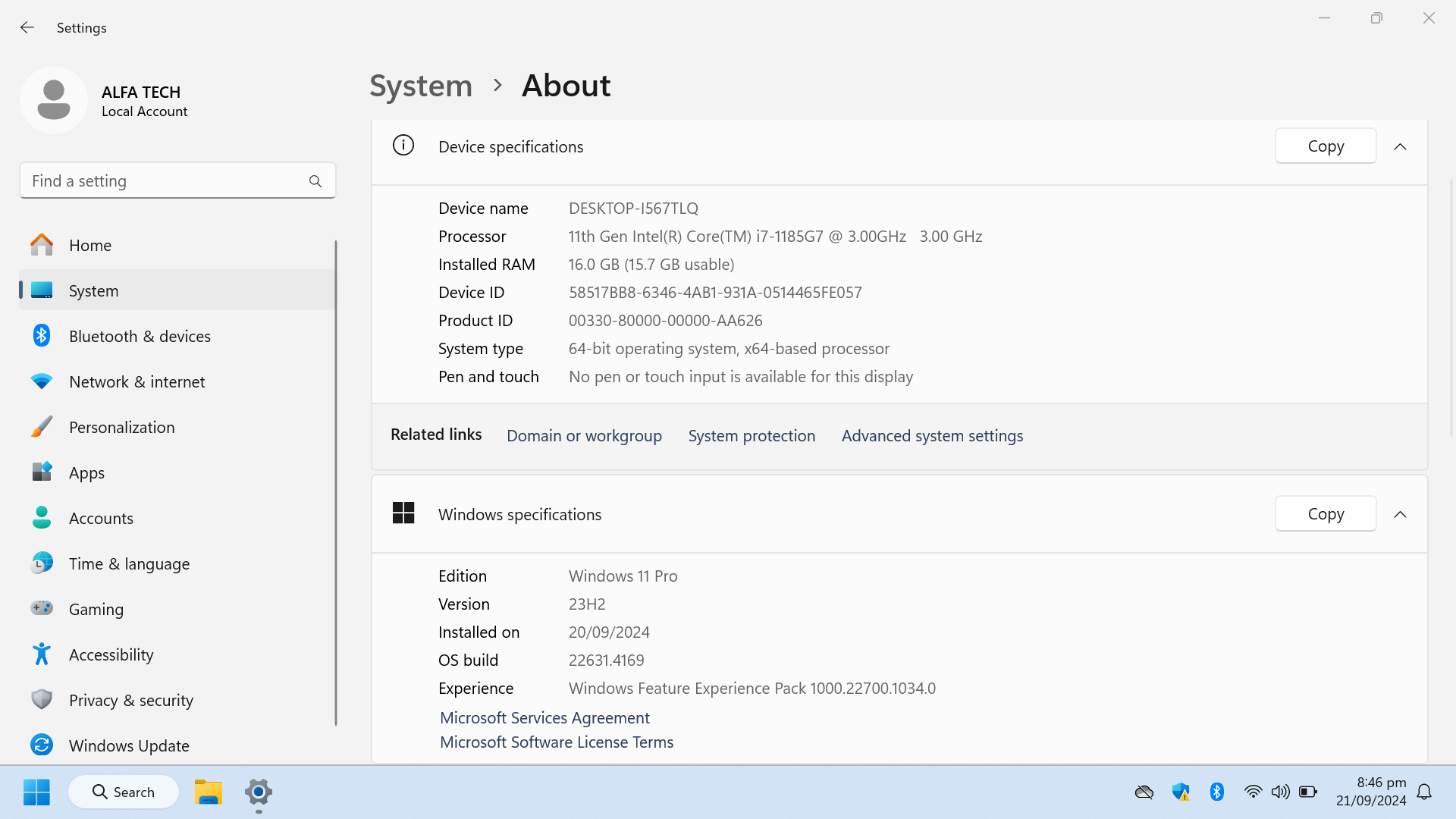Open Gaming settings category
This screenshot has width=1456, height=819.
[x=177, y=609]
